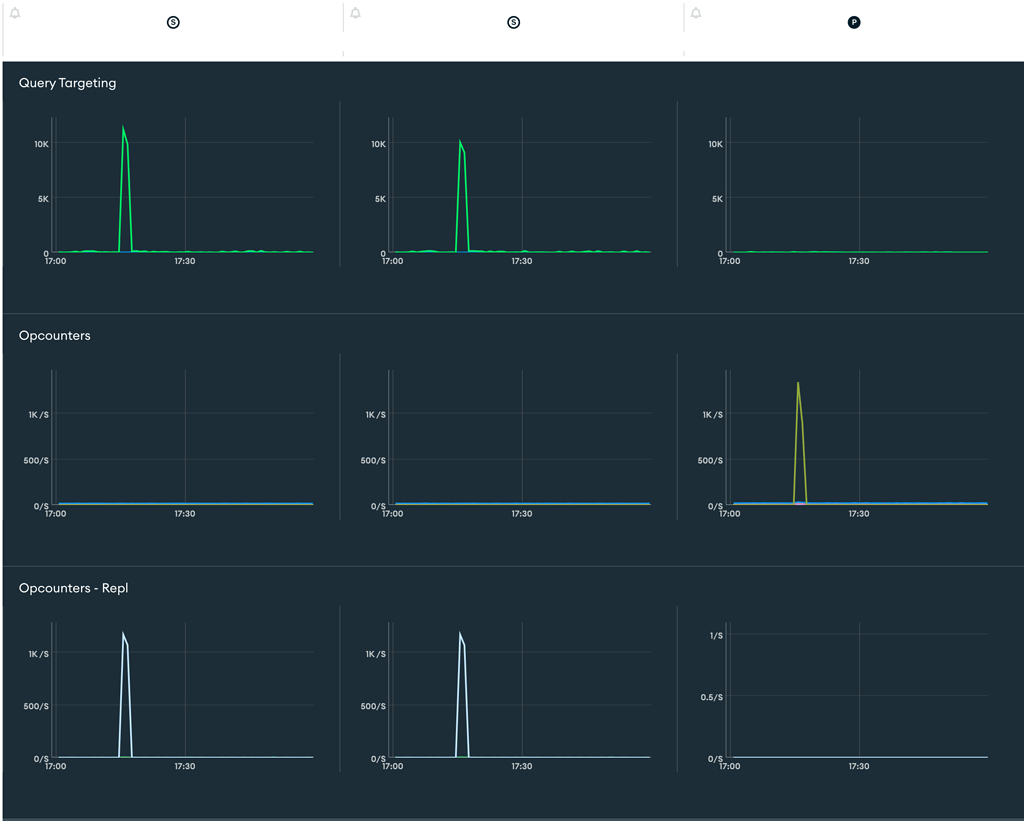Click the secondary 'S' badge in the middle column

(514, 22)
